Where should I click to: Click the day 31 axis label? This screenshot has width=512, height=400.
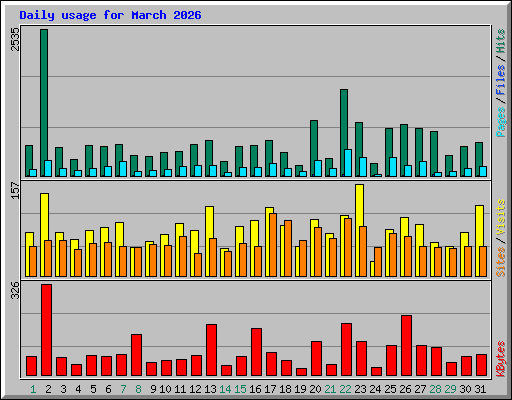(480, 389)
